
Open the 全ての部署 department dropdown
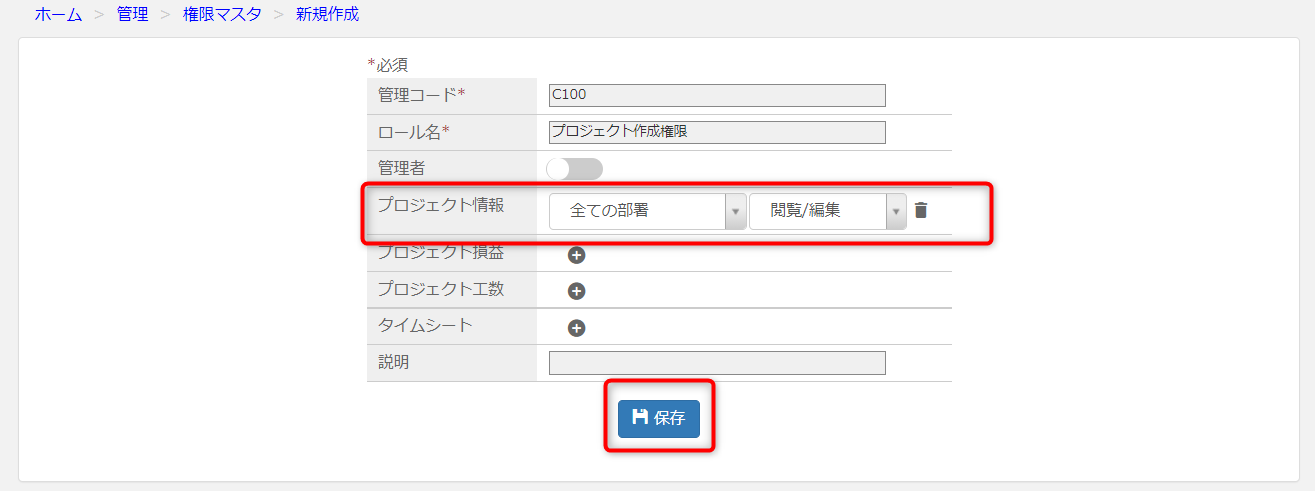tap(647, 211)
